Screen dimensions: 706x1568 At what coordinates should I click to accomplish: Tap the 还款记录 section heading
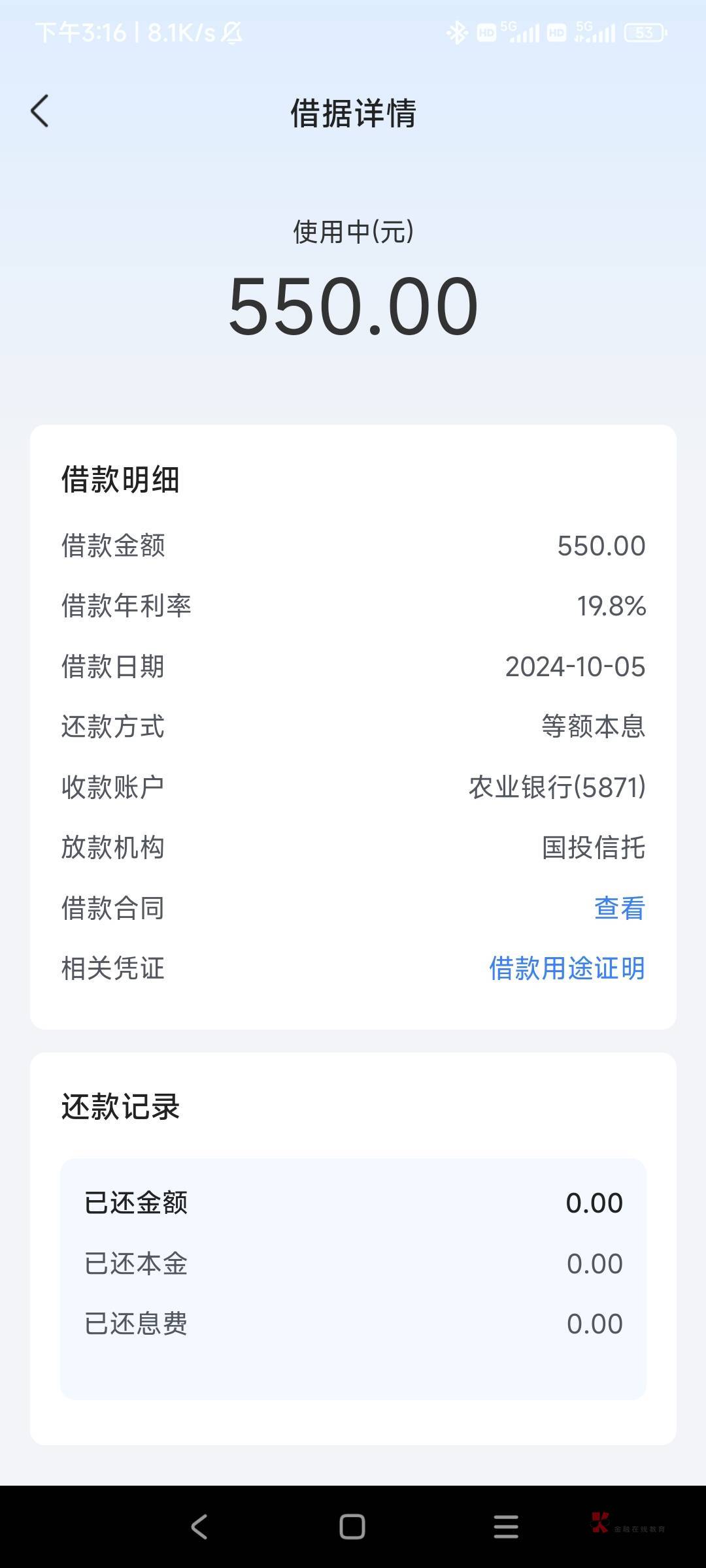pos(120,1107)
